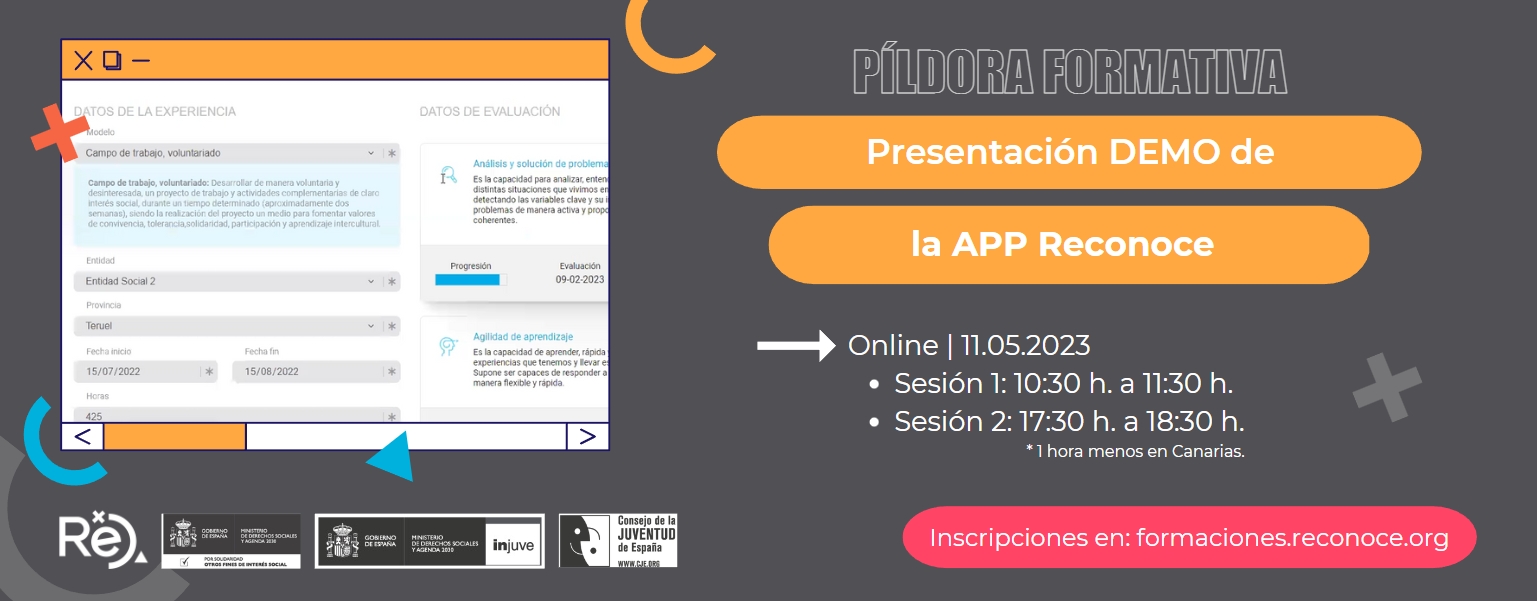
Task: Click the Análisis y solución de problemas card icon
Action: (449, 176)
